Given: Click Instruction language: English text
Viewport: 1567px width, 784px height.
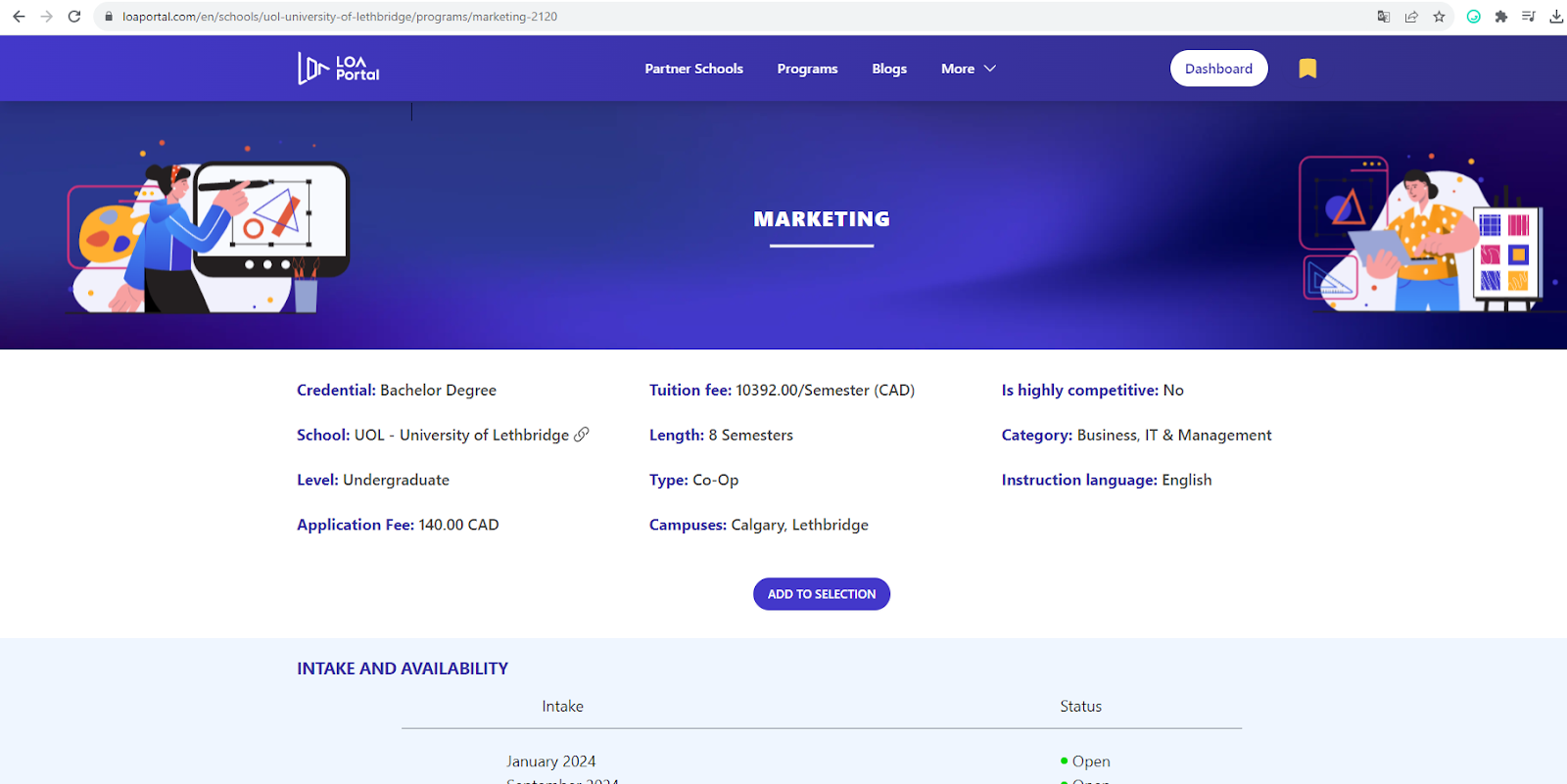Looking at the screenshot, I should coord(1107,480).
